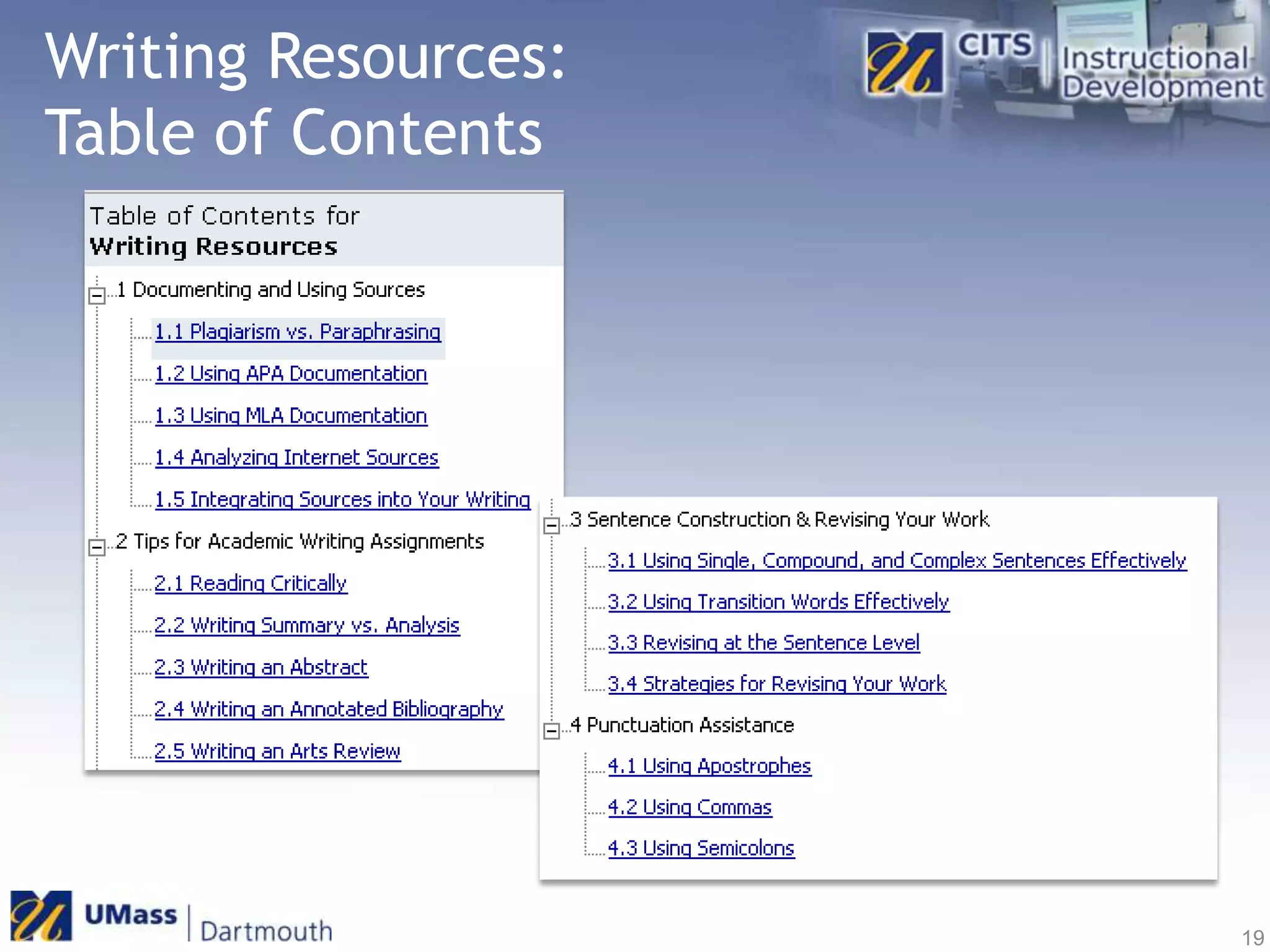Click 'Instructional Development' header text
The width and height of the screenshot is (1270, 952).
[x=1161, y=73]
